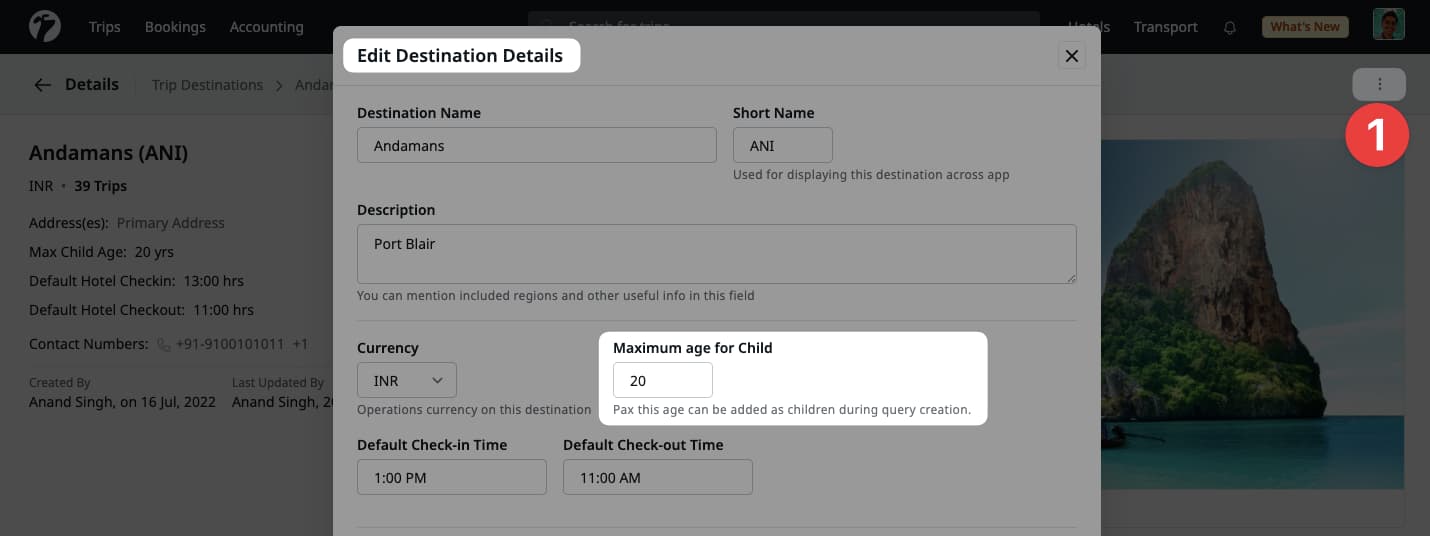
Task: Set the Default Check-out Time field
Action: [x=657, y=477]
